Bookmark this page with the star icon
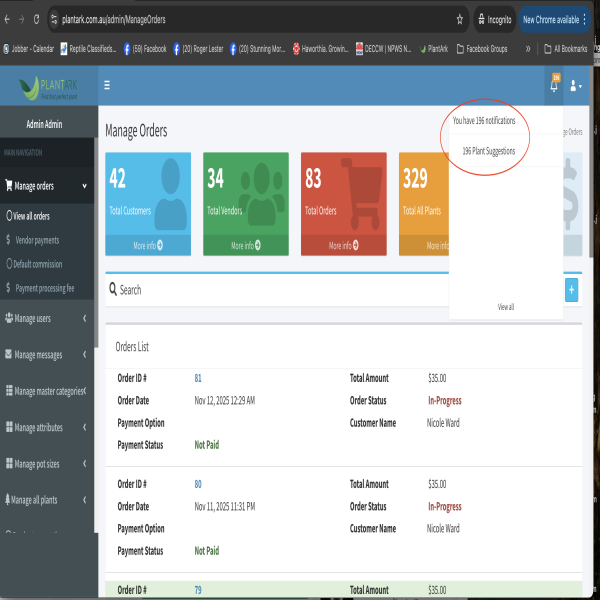The width and height of the screenshot is (600, 600). [459, 19]
